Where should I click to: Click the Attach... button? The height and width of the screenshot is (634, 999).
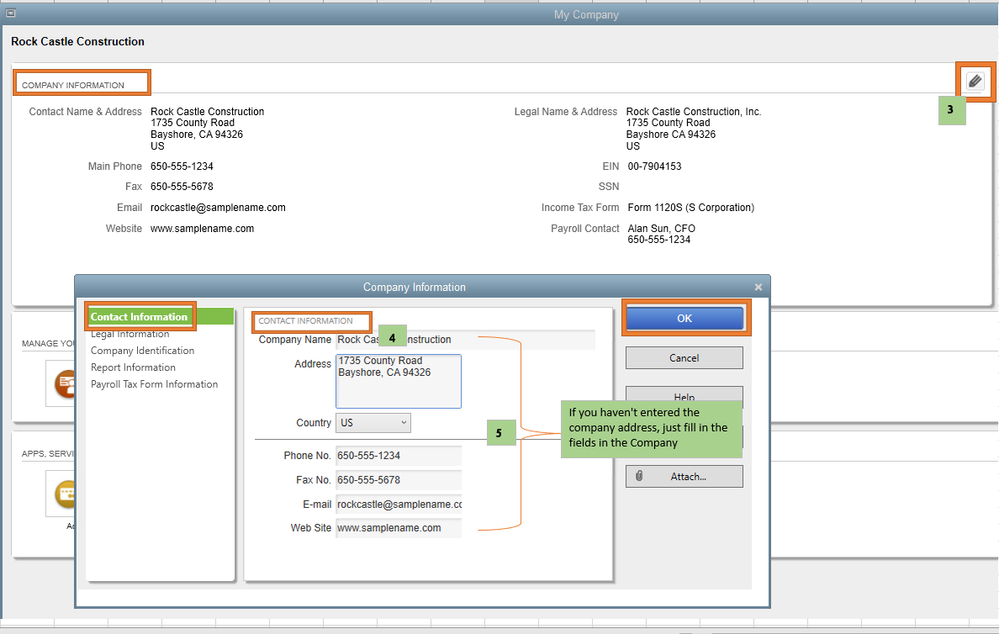coord(684,477)
